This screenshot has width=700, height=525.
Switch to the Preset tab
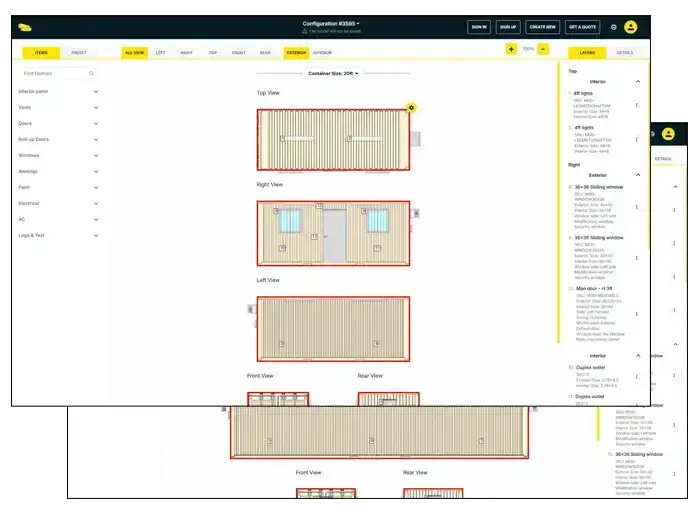79,52
